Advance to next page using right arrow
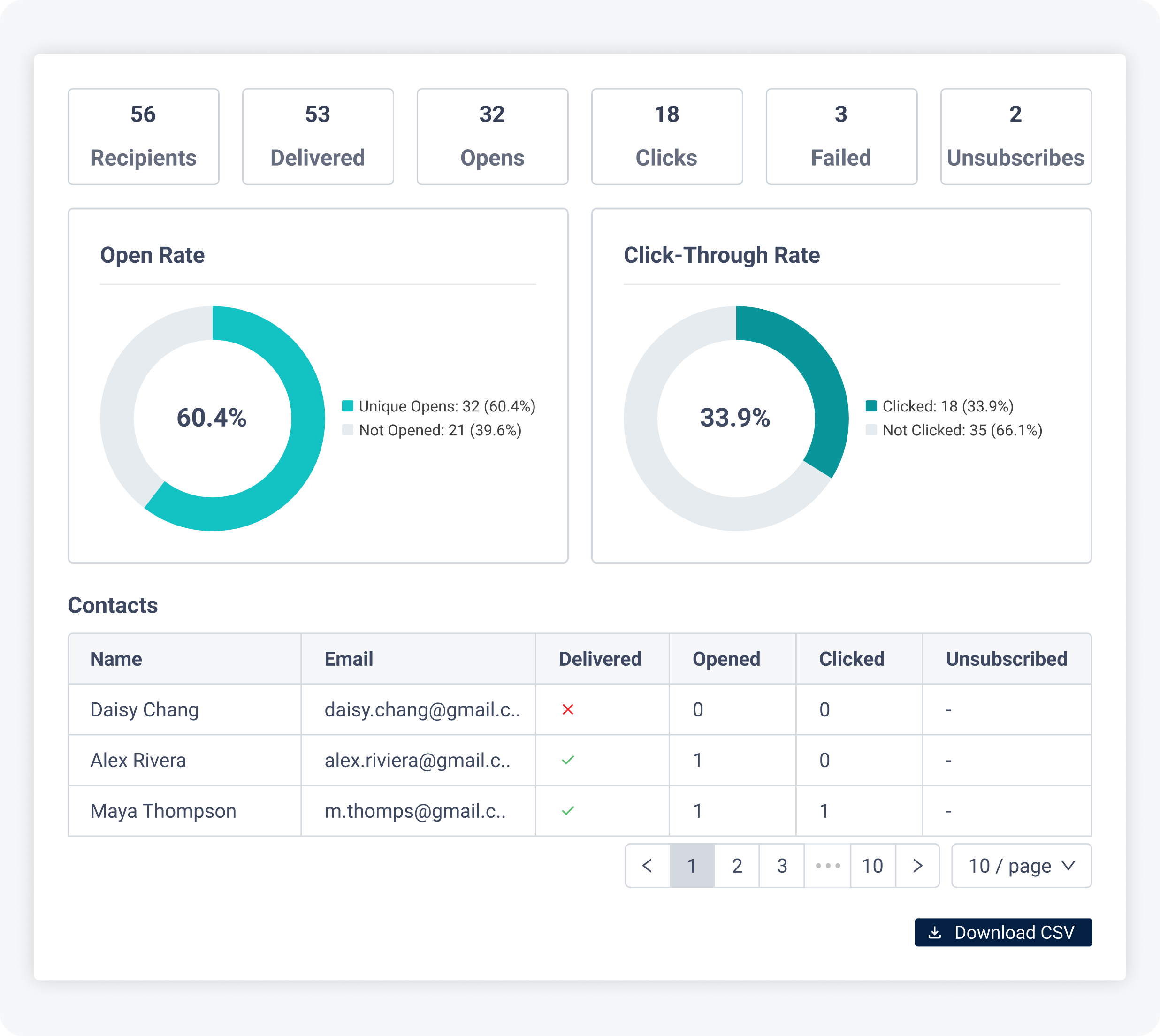This screenshot has height=1036, width=1160. [917, 866]
